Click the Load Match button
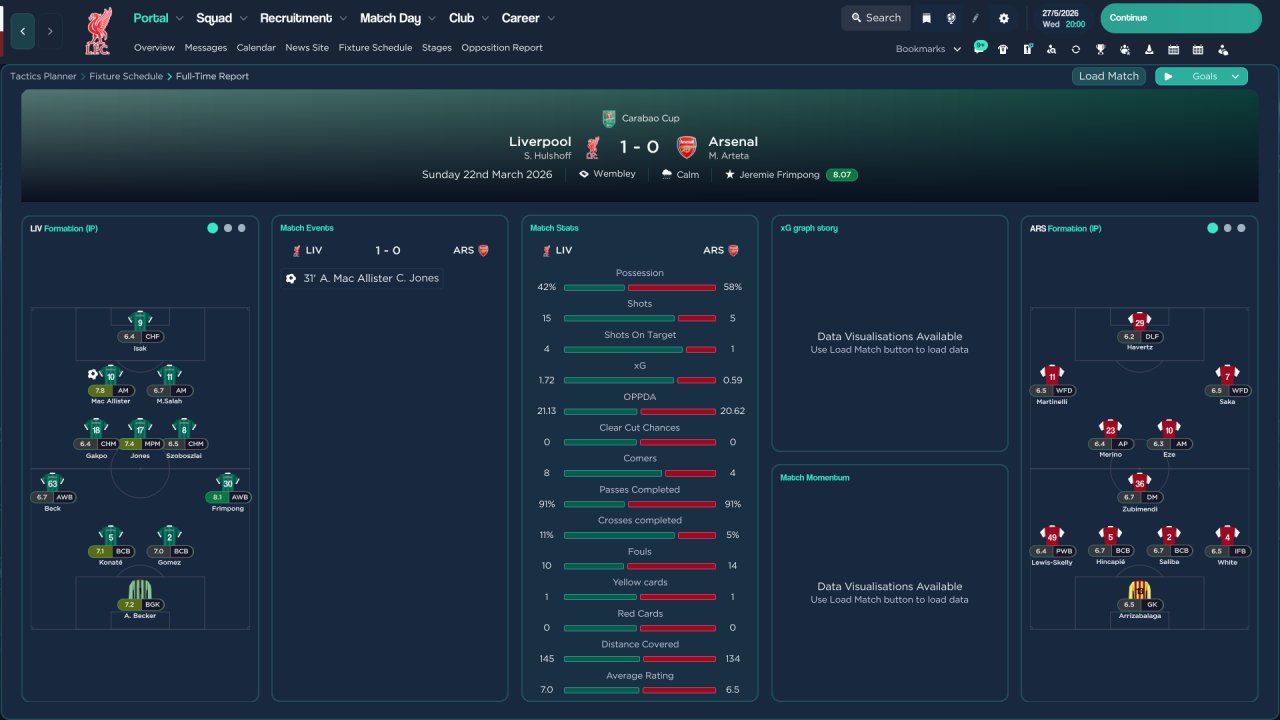The image size is (1280, 720). 1109,76
